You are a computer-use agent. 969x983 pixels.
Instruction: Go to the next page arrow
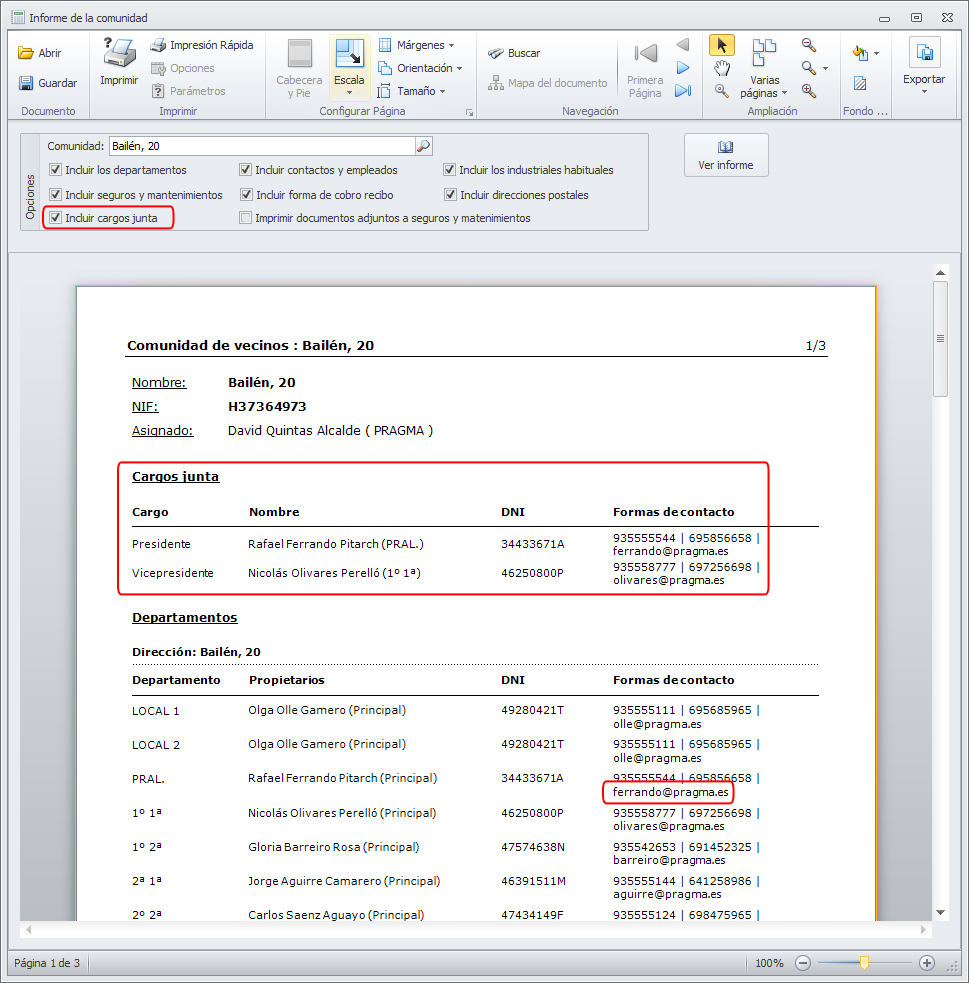tap(683, 68)
